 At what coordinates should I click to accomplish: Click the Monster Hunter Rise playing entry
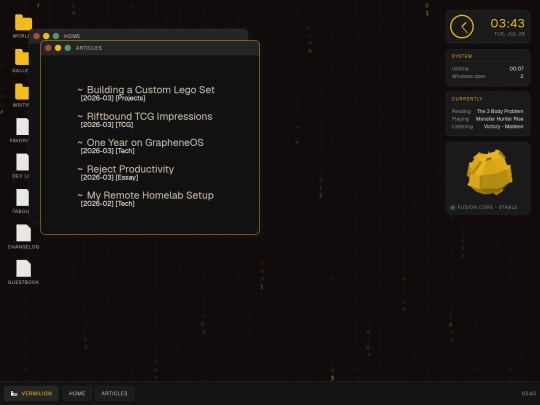click(x=499, y=119)
